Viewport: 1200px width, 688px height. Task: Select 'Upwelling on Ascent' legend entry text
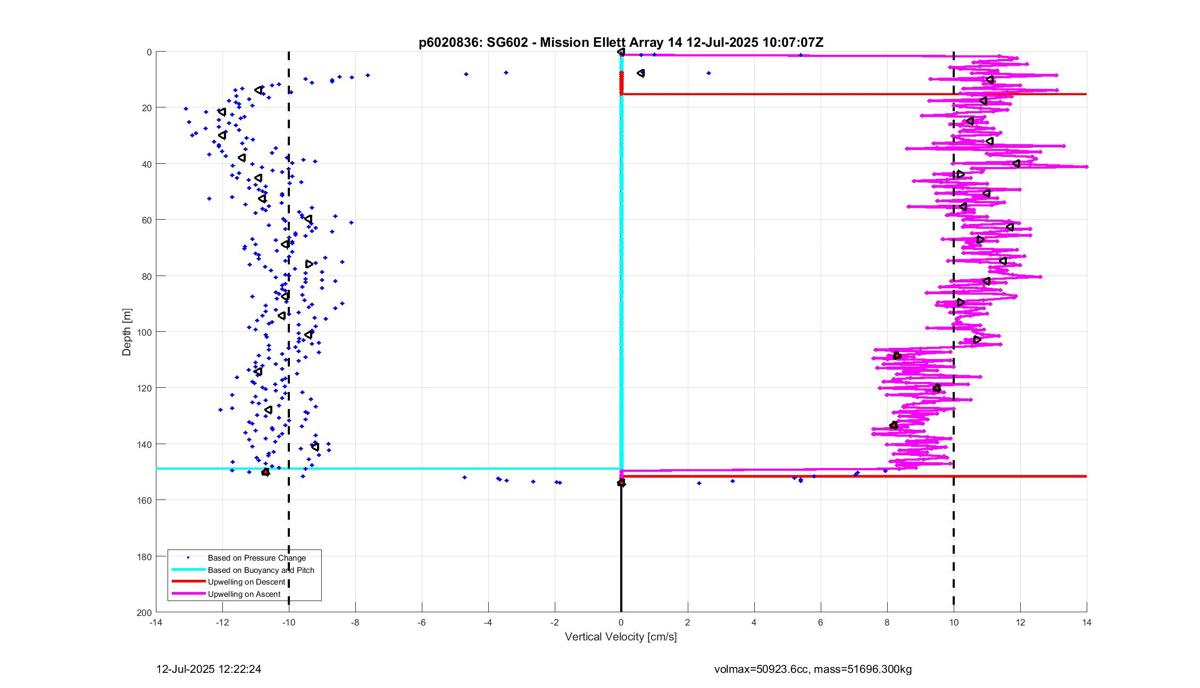tap(245, 594)
